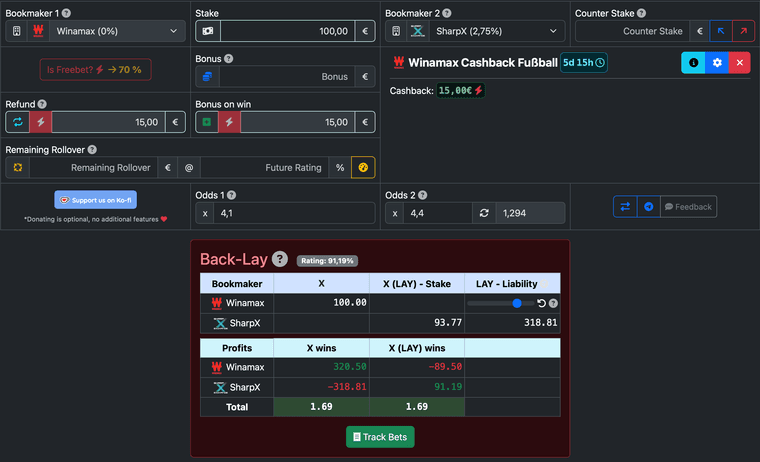Click the Future Rating gauge icon
The height and width of the screenshot is (462, 760).
point(364,168)
